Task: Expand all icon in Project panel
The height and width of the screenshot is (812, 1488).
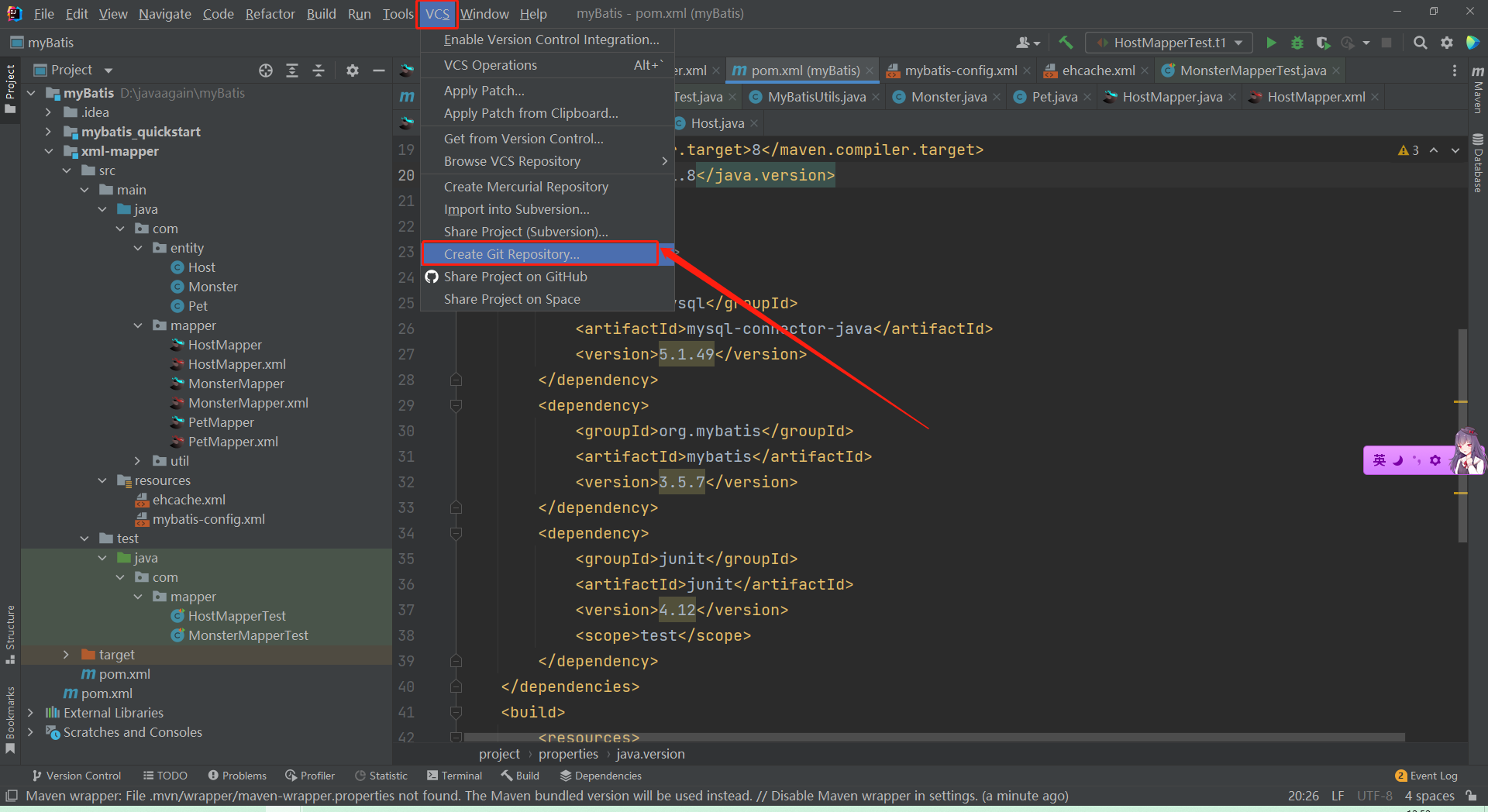Action: (292, 71)
